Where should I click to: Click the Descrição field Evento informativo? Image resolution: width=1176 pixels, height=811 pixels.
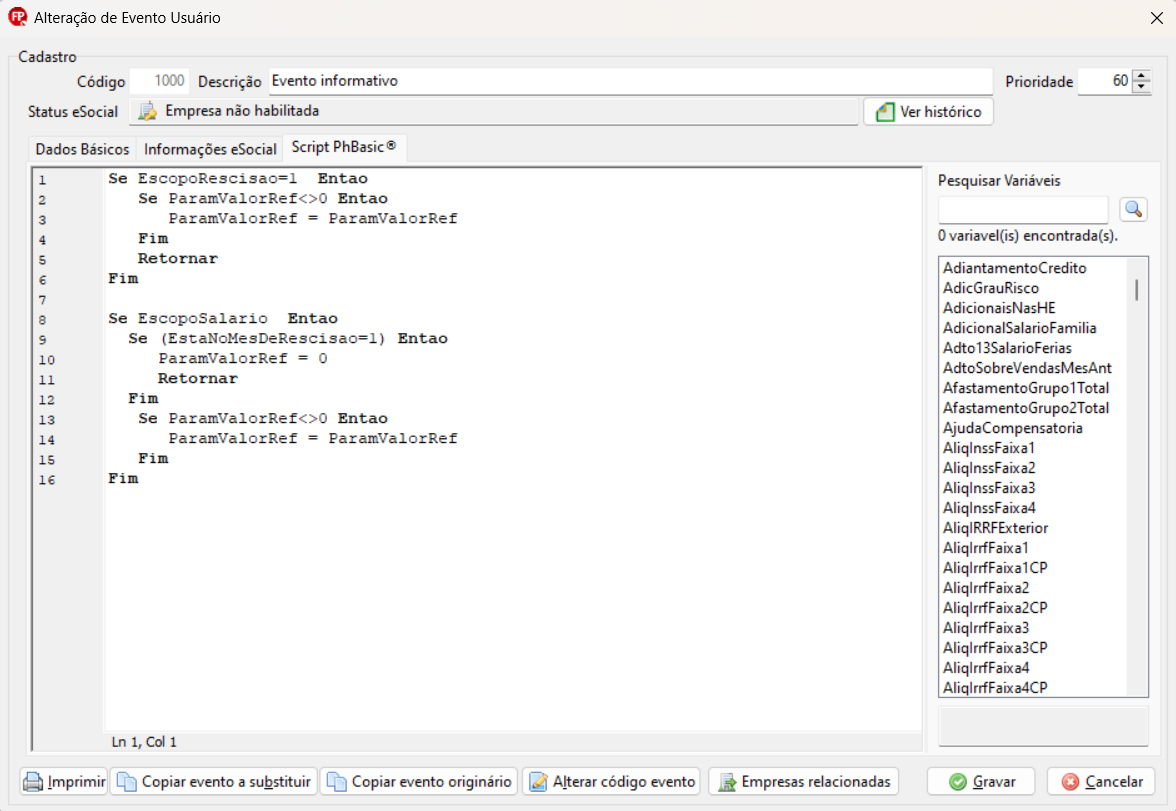click(x=630, y=81)
